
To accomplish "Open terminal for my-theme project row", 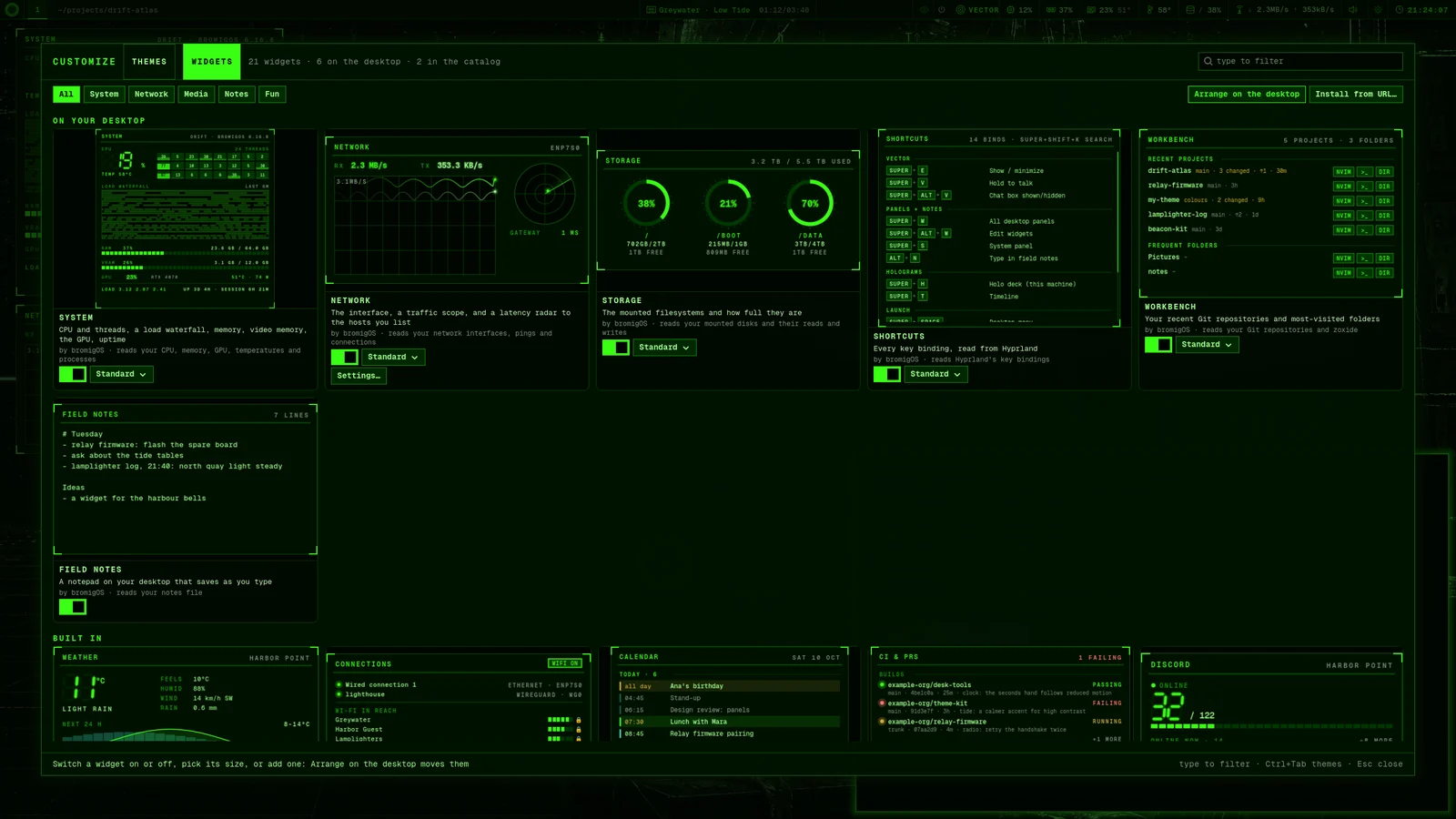I will [x=1364, y=201].
